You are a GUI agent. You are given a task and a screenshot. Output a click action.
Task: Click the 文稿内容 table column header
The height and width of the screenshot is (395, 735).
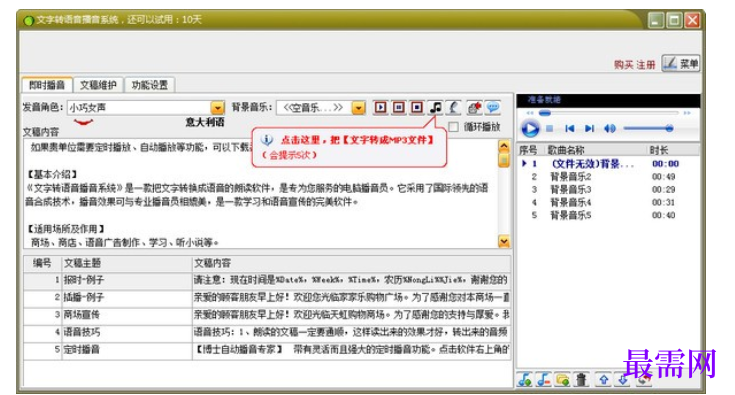pos(351,263)
